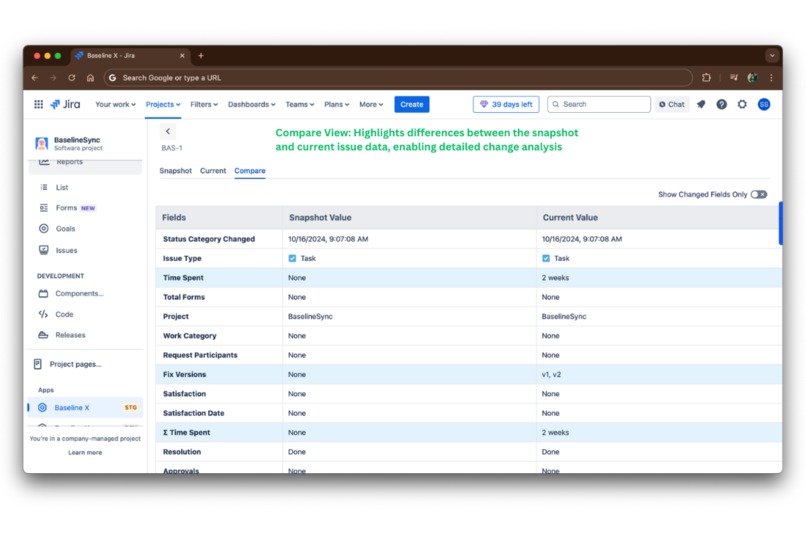Switch to the Snapshot tab
The height and width of the screenshot is (537, 806).
175,171
